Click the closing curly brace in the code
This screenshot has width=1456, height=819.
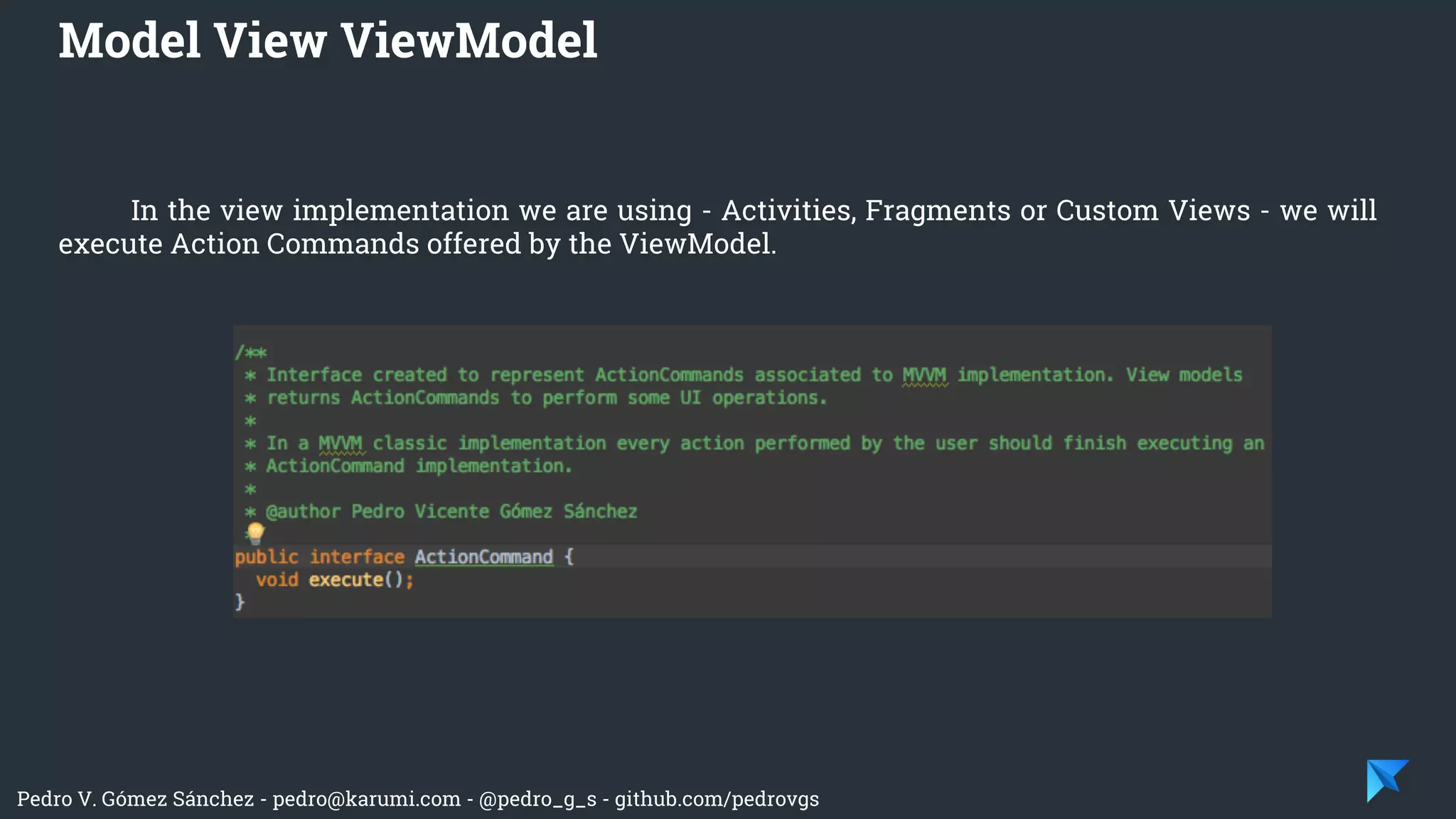point(240,603)
